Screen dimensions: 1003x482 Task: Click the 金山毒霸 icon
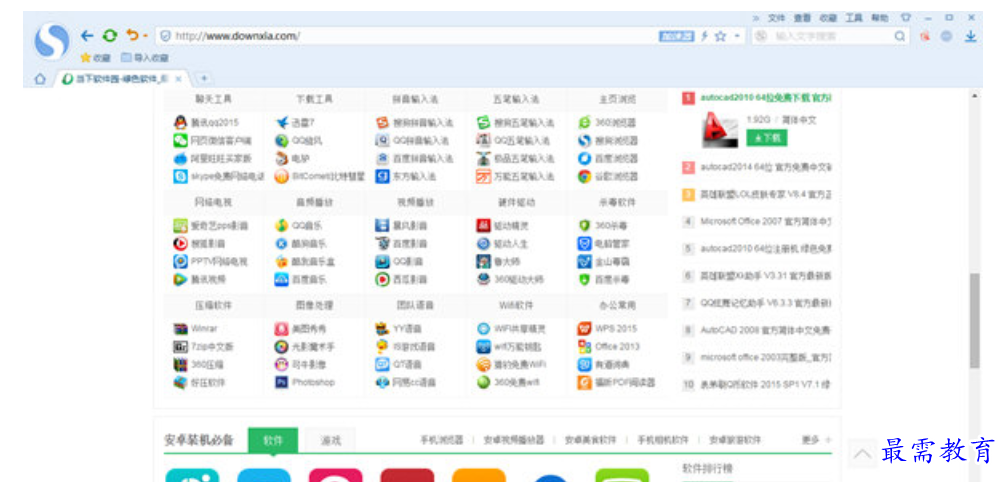pos(584,261)
